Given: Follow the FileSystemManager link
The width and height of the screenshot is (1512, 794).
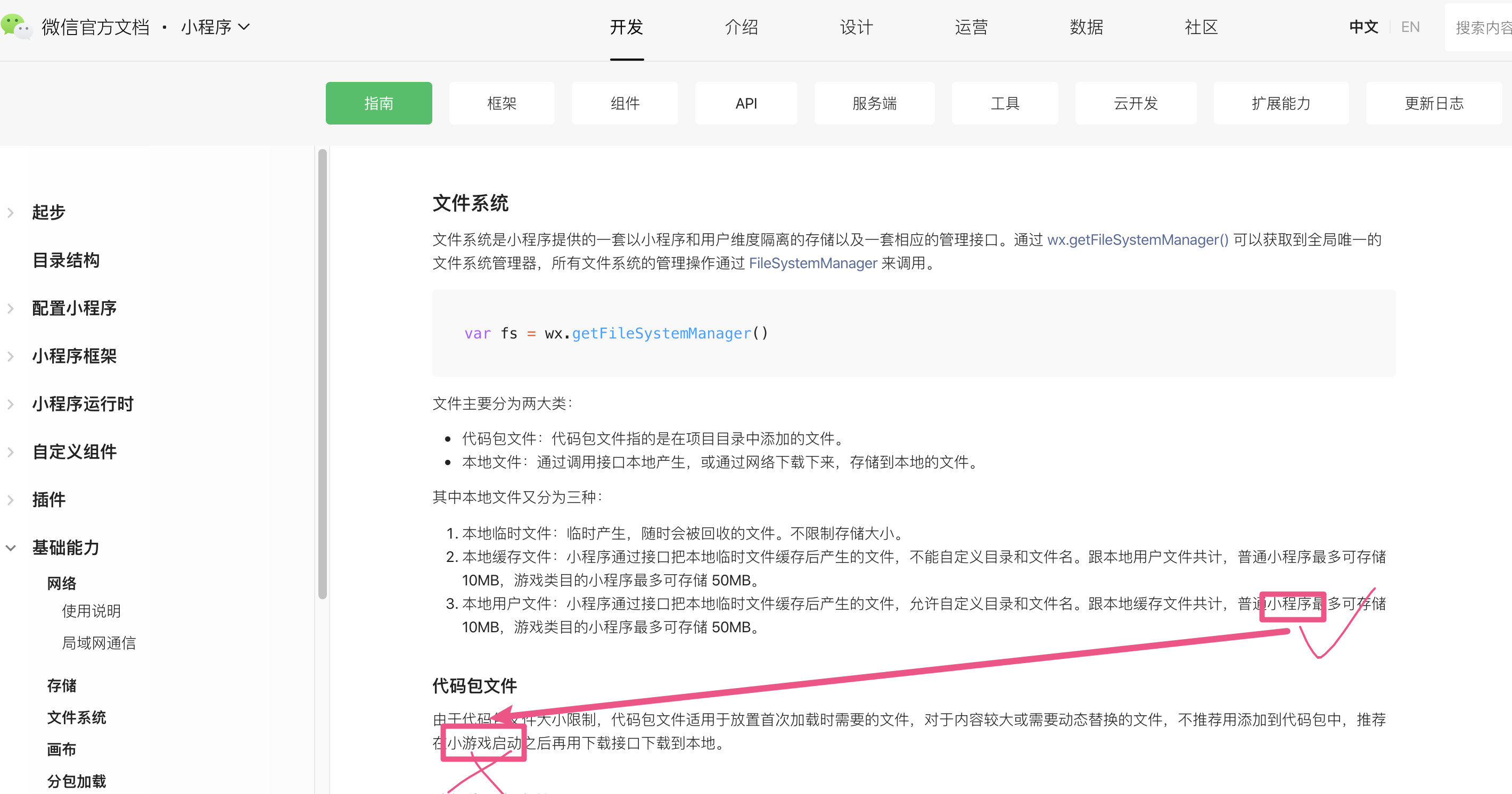Looking at the screenshot, I should [x=812, y=263].
